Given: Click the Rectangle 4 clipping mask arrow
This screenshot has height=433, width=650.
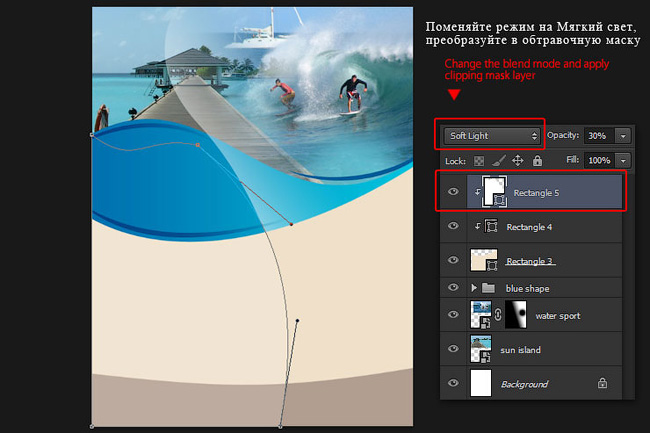Looking at the screenshot, I should click(x=478, y=226).
